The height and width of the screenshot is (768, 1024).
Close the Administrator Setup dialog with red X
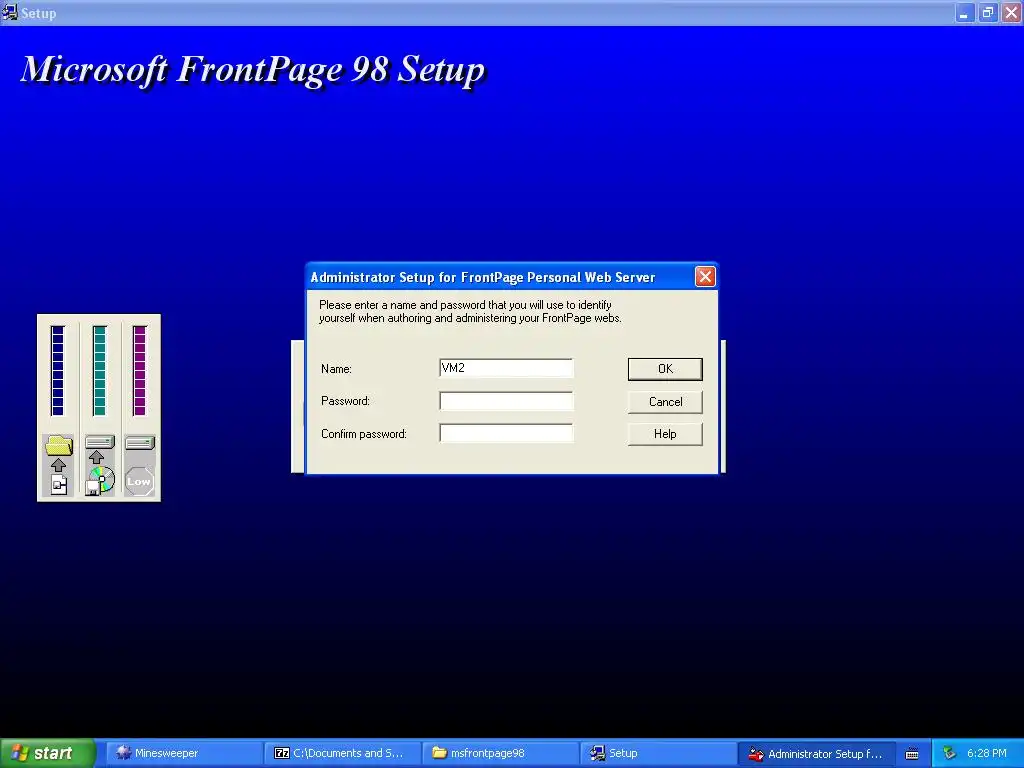coord(705,277)
